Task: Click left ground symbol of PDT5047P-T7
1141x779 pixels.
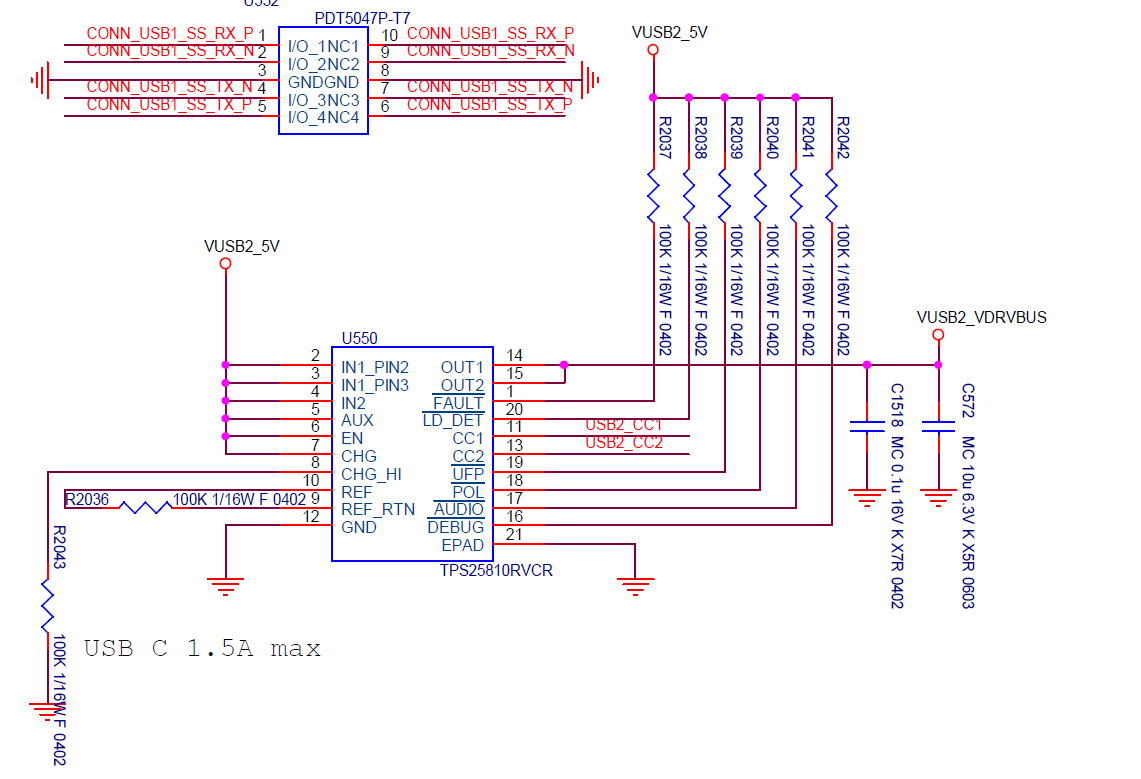Action: click(40, 80)
